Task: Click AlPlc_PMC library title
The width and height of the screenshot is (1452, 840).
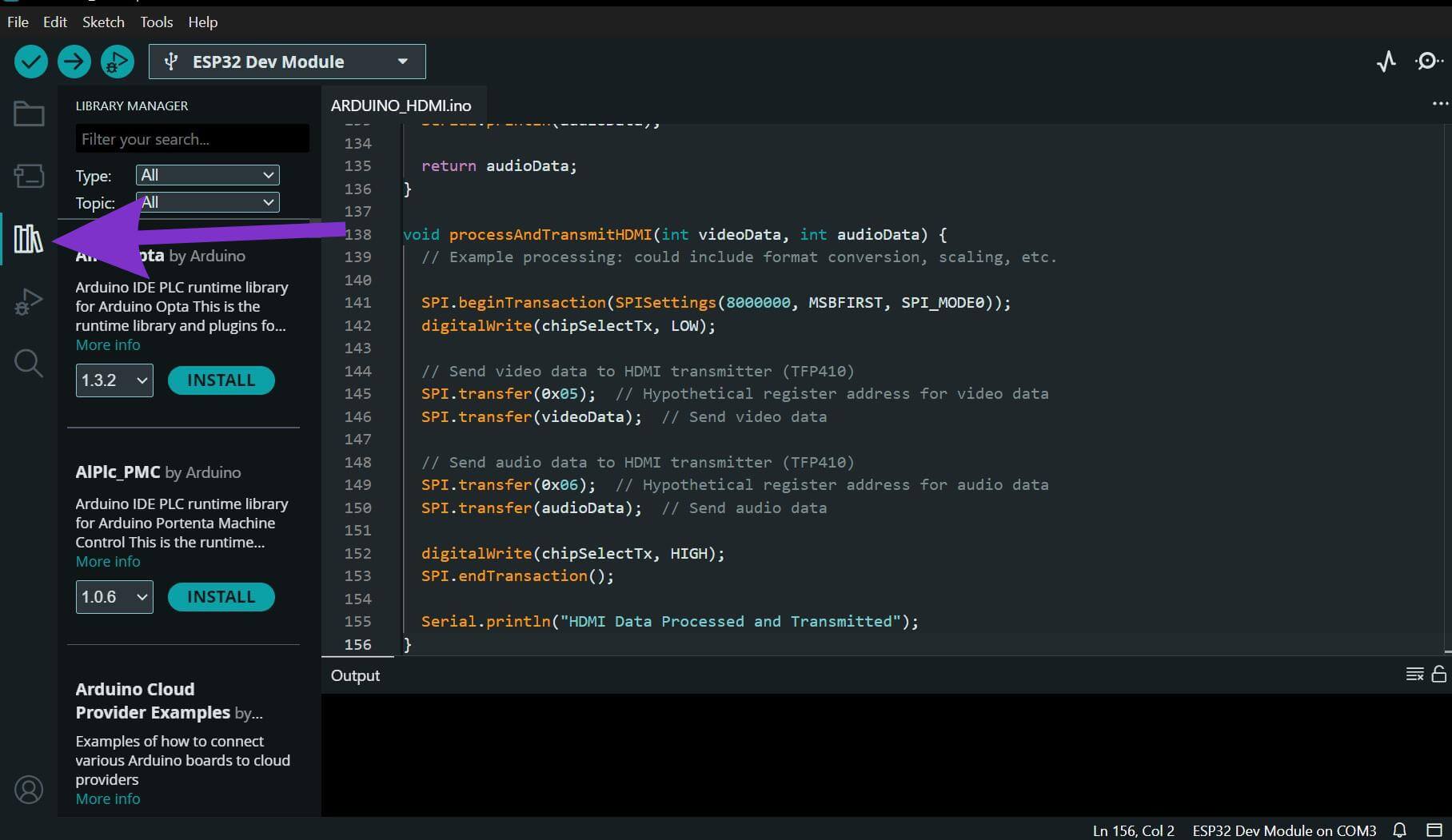Action: [x=118, y=472]
